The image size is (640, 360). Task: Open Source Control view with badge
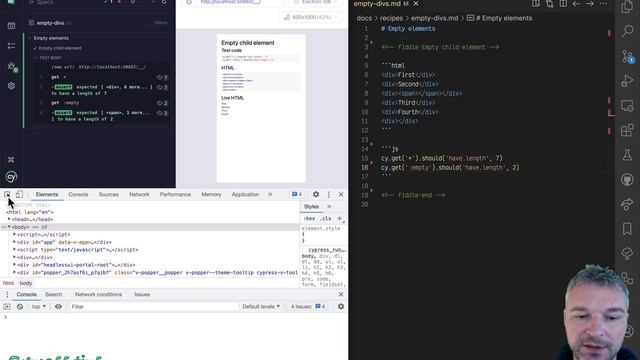pos(627,56)
